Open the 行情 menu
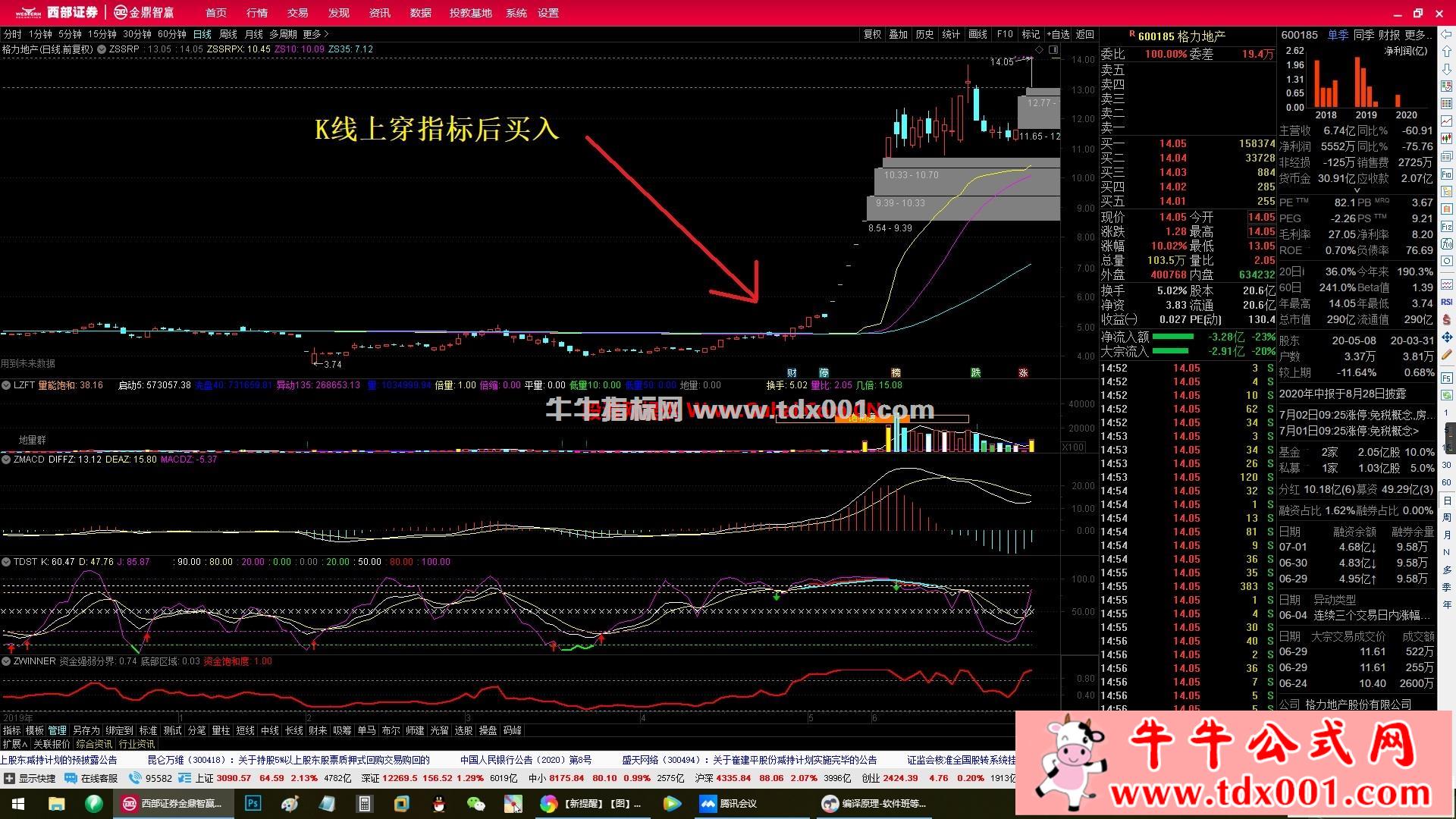 tap(257, 13)
